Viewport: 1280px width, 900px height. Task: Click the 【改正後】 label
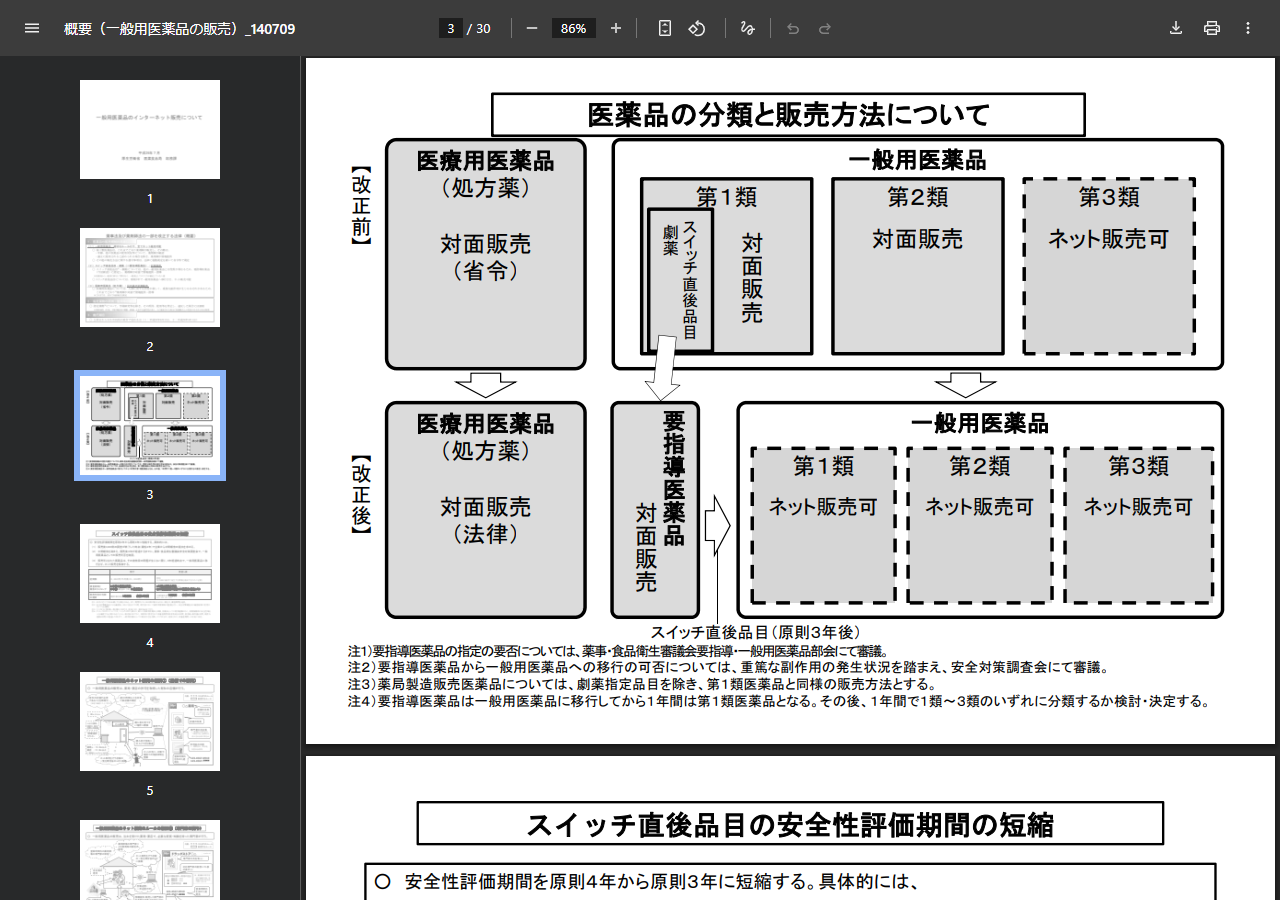click(x=360, y=494)
